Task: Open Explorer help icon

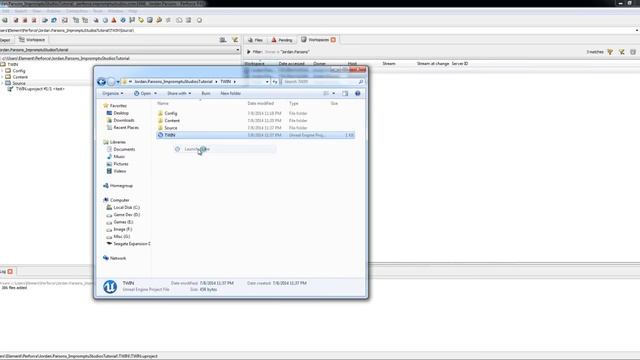Action: 358,93
